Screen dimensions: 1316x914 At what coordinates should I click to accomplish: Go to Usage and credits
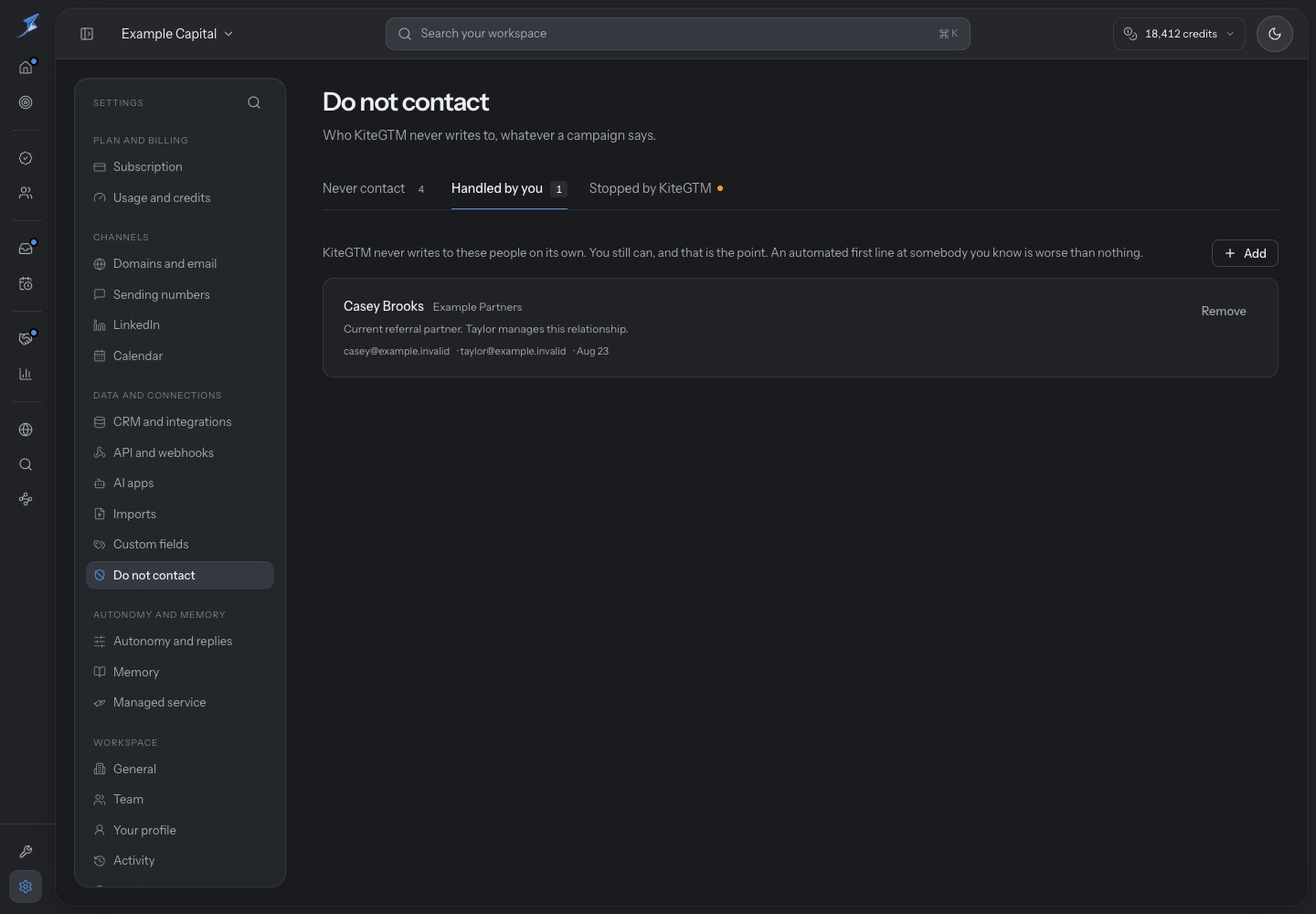tap(180, 197)
